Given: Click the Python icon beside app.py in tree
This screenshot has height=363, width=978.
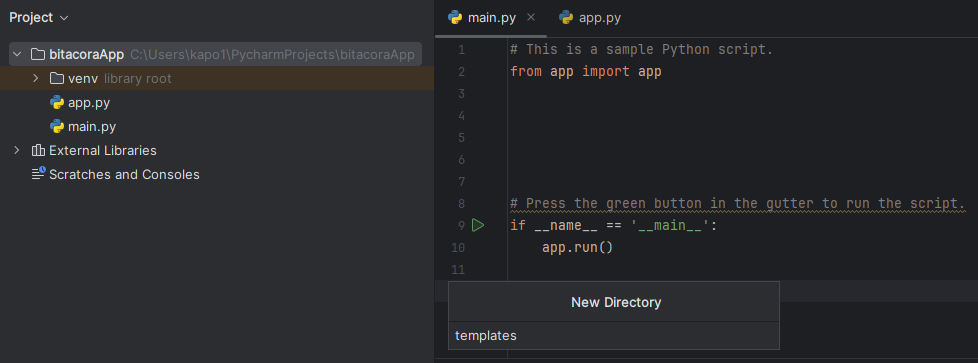Looking at the screenshot, I should point(57,102).
